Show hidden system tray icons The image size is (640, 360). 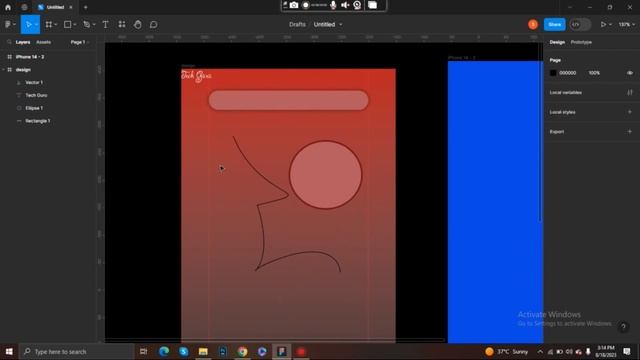(x=540, y=351)
